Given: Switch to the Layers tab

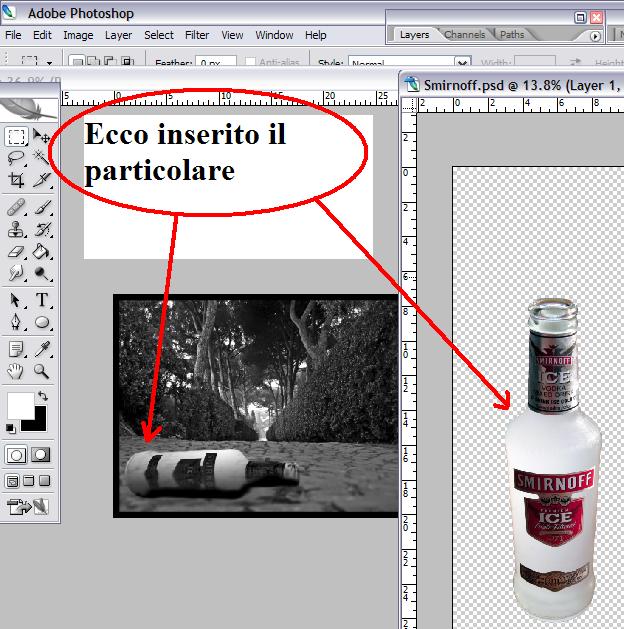Looking at the screenshot, I should point(414,35).
